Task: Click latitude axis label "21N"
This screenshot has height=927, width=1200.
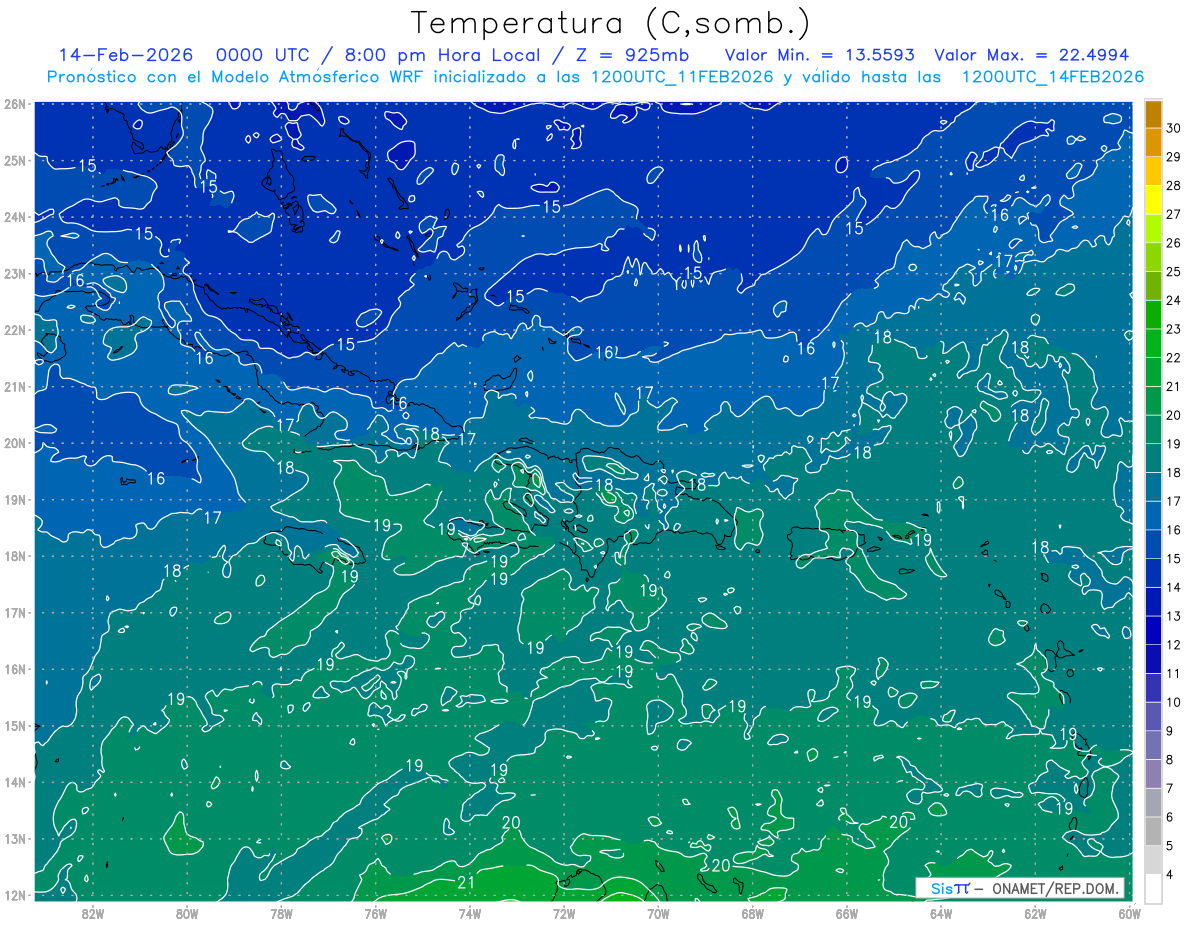Action: click(x=15, y=387)
